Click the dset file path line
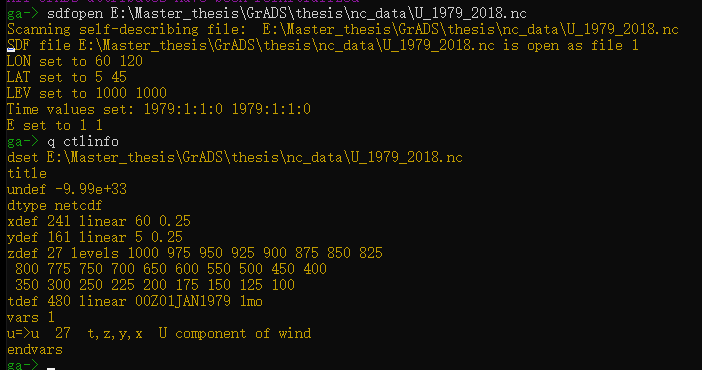The width and height of the screenshot is (702, 370). pyautogui.click(x=235, y=158)
